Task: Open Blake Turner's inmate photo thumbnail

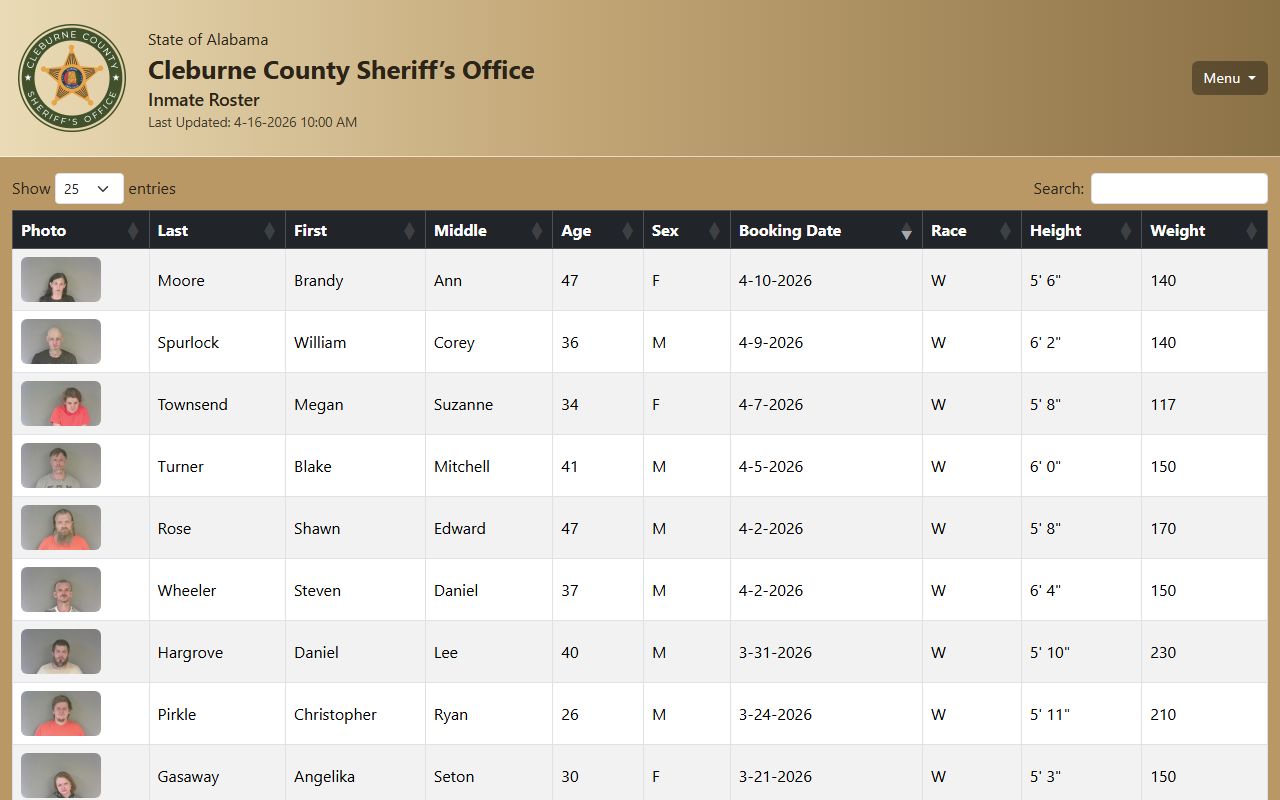Action: (x=61, y=466)
